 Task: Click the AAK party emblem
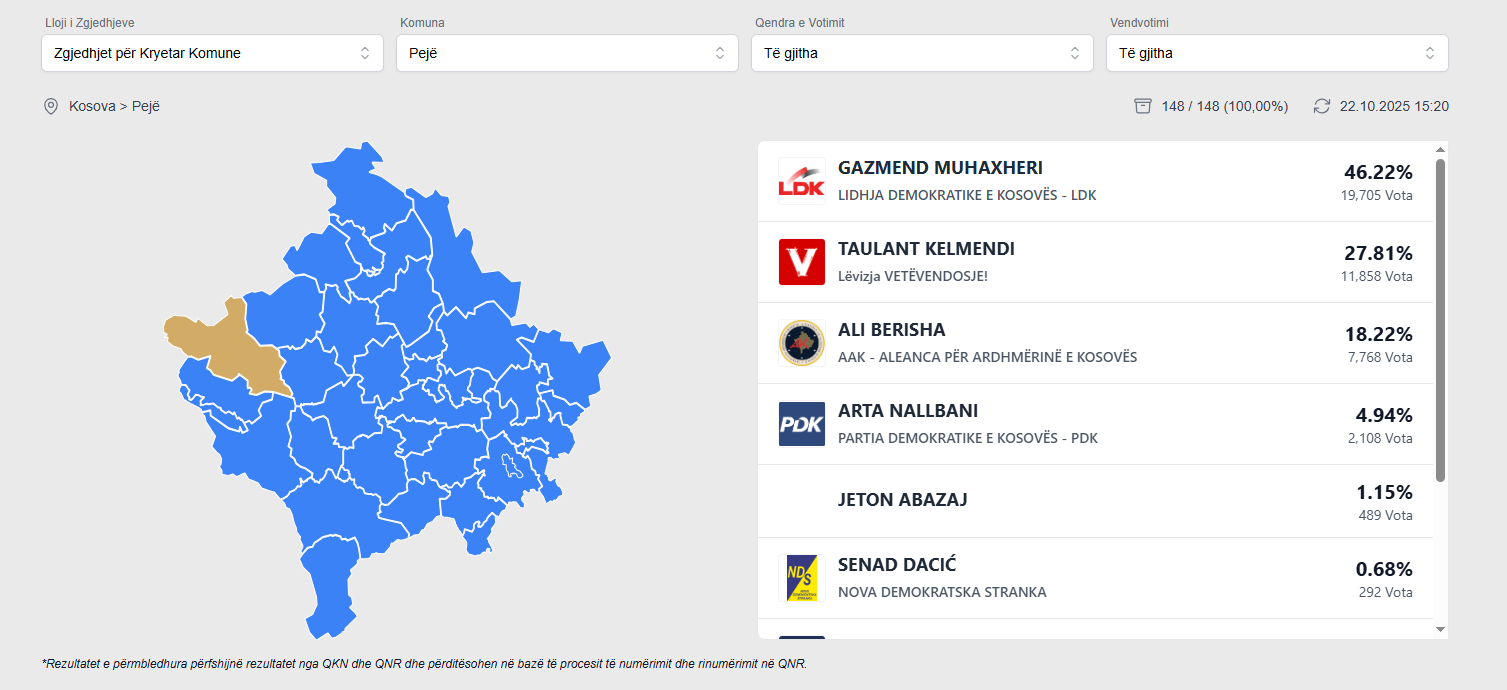tap(801, 343)
